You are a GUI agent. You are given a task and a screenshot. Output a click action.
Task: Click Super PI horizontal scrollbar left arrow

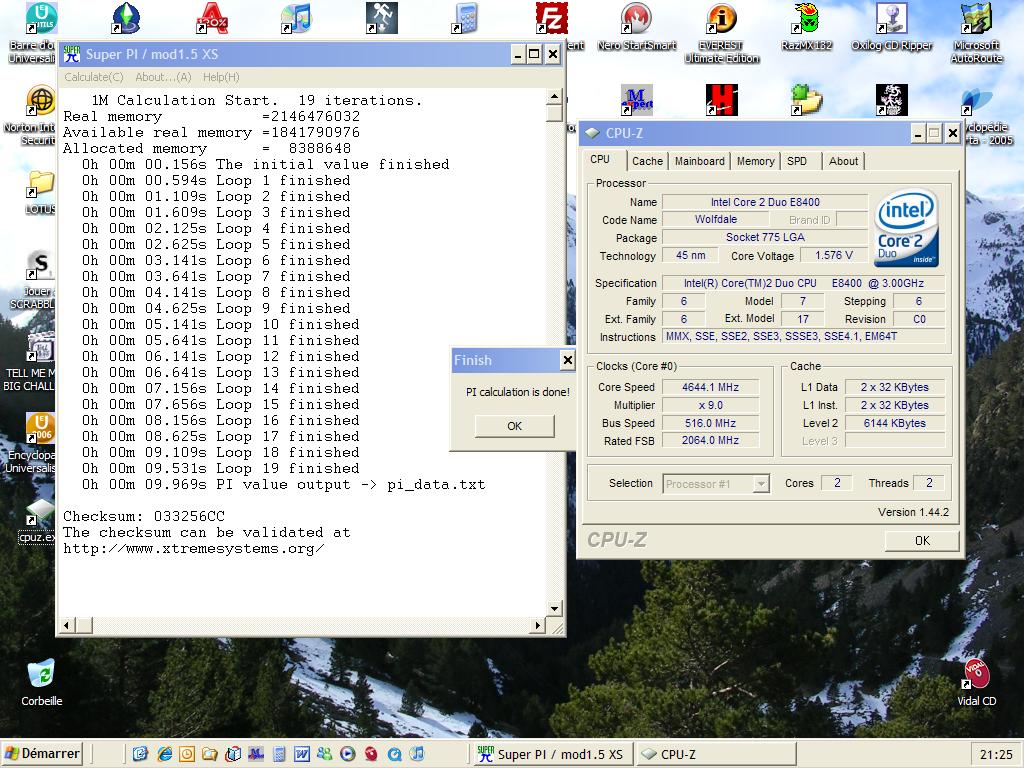coord(67,626)
